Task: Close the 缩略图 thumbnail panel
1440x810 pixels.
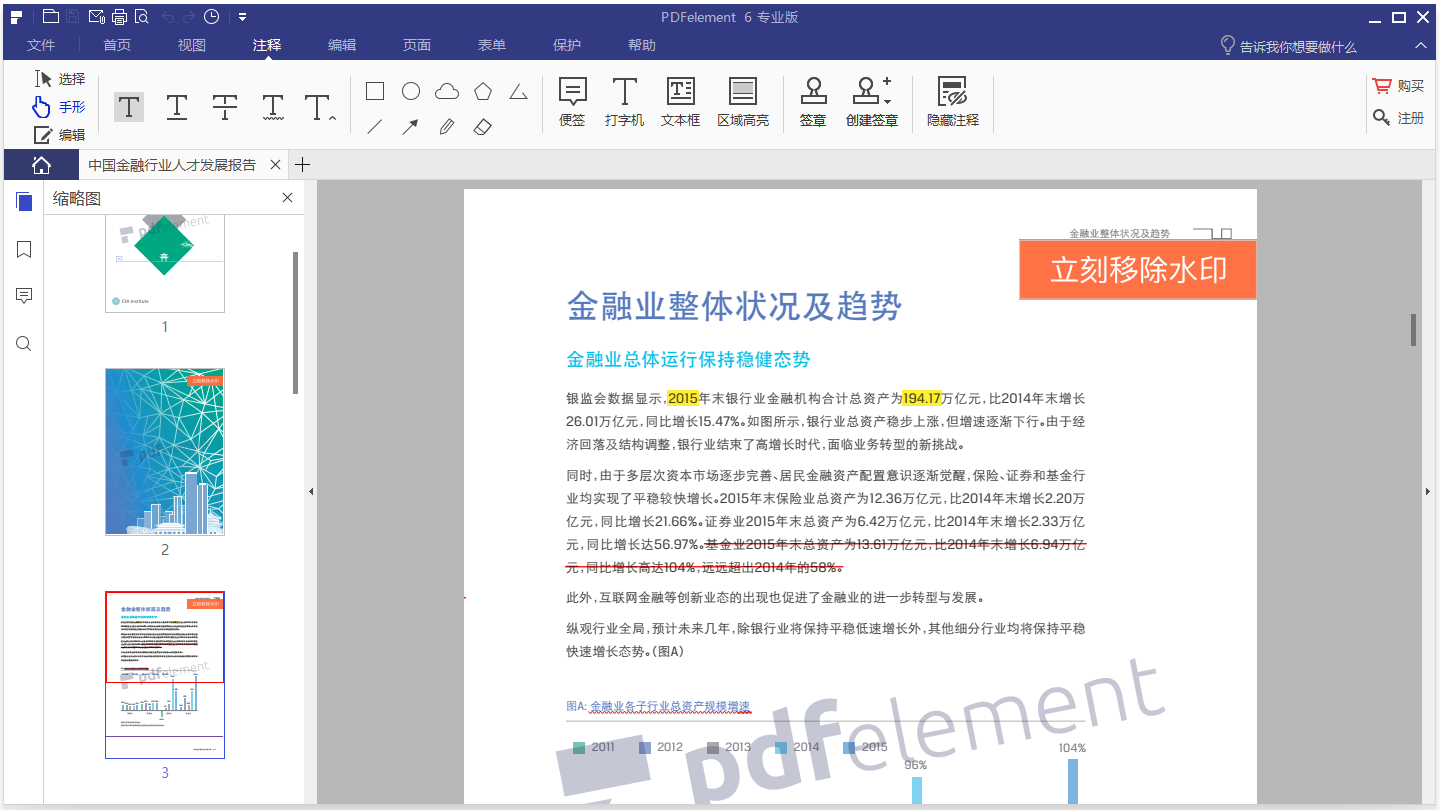Action: point(288,198)
